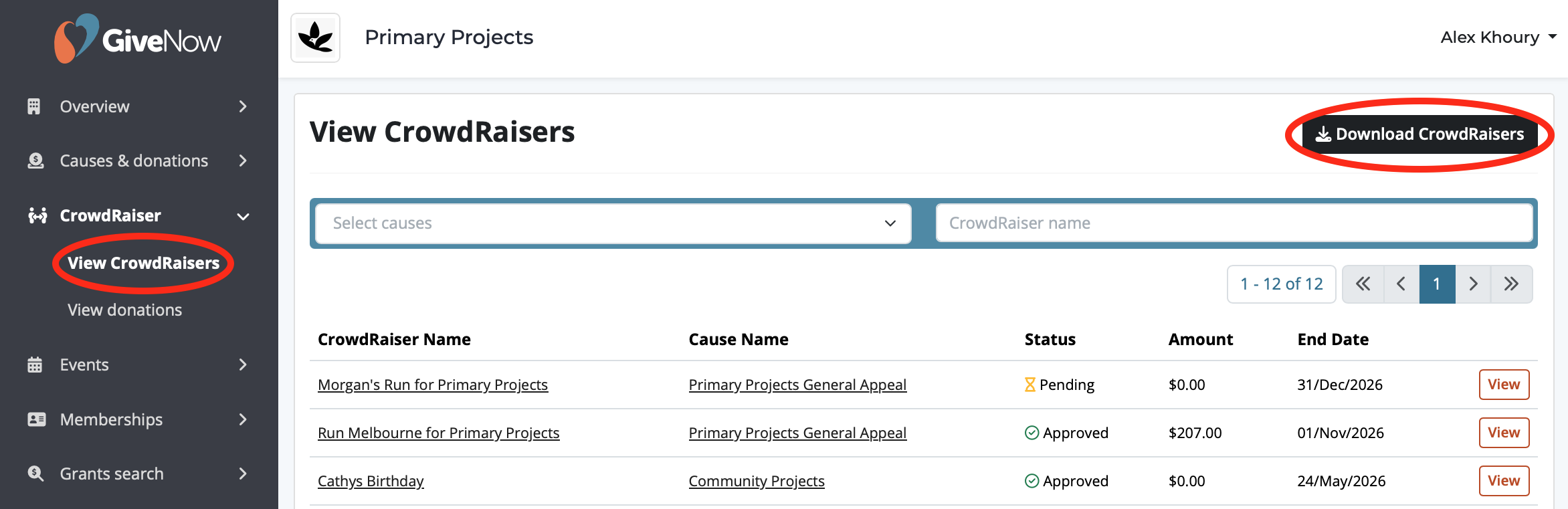Viewport: 1568px width, 509px height.
Task: Click the End Date column header
Action: tap(1333, 340)
